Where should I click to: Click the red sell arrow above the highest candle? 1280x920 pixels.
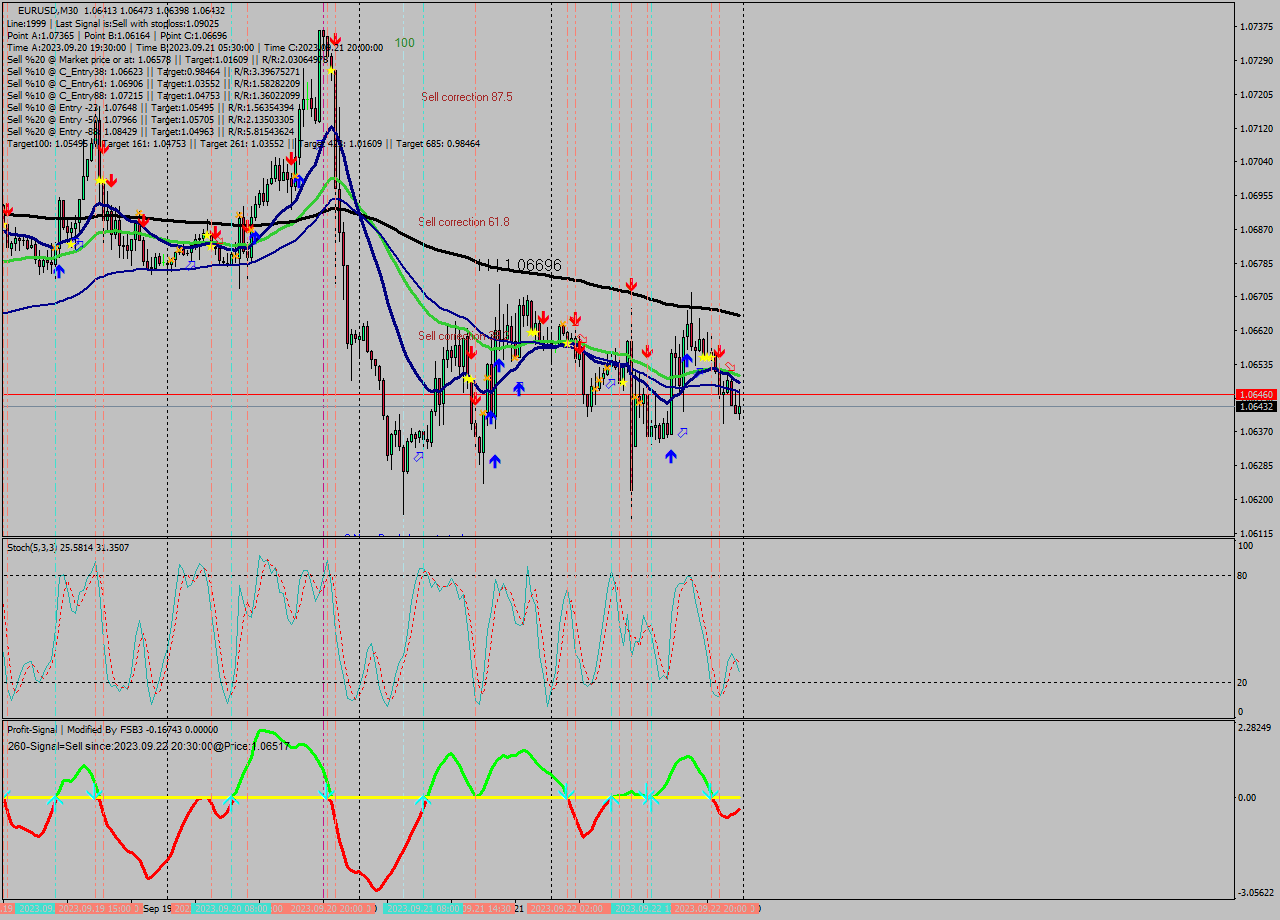(x=336, y=39)
